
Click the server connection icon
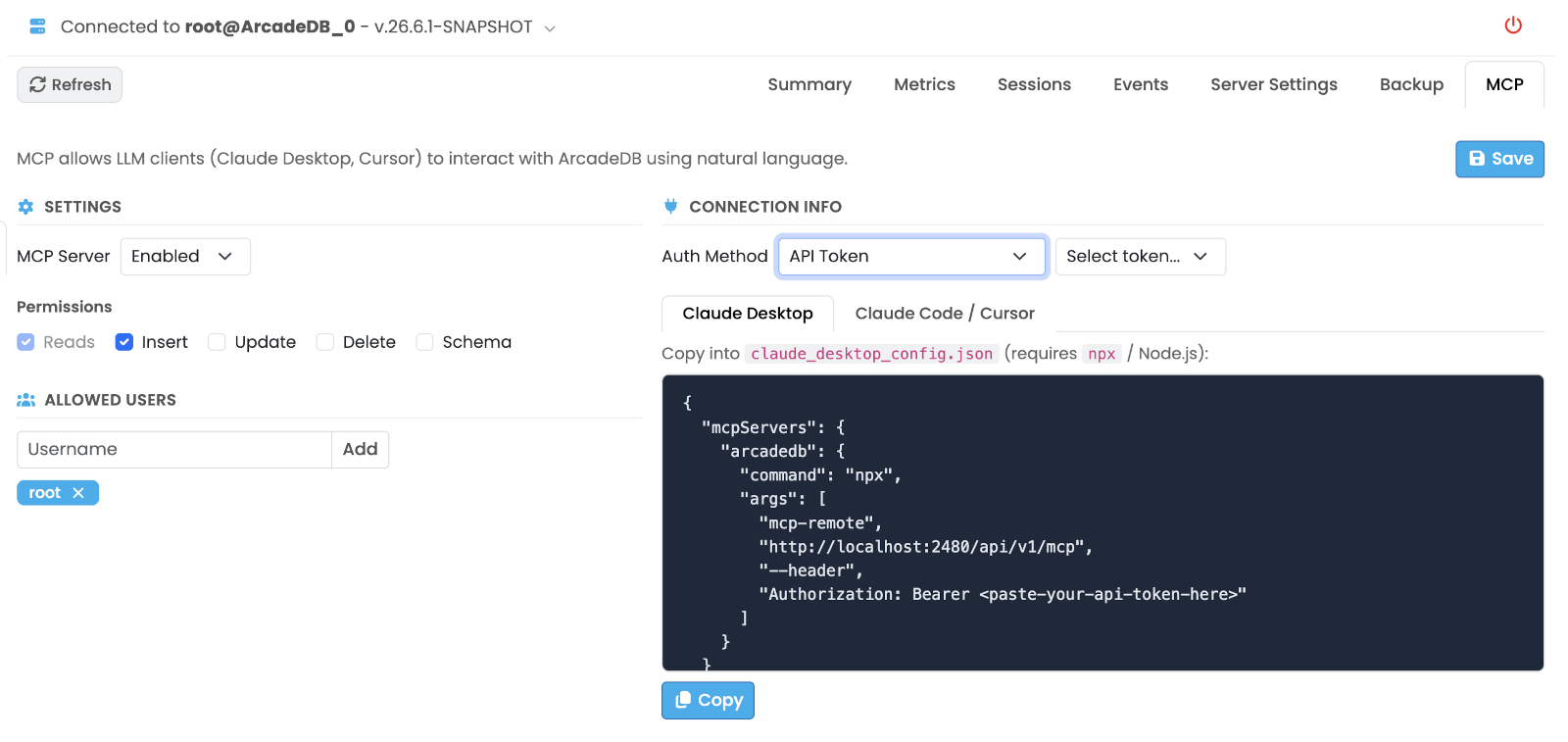[x=37, y=26]
